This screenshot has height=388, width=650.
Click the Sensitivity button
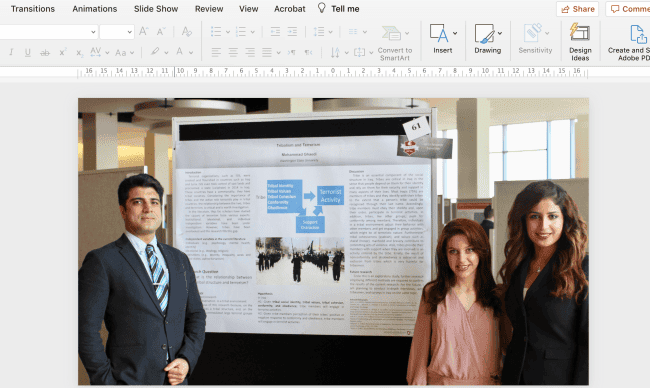coord(535,39)
